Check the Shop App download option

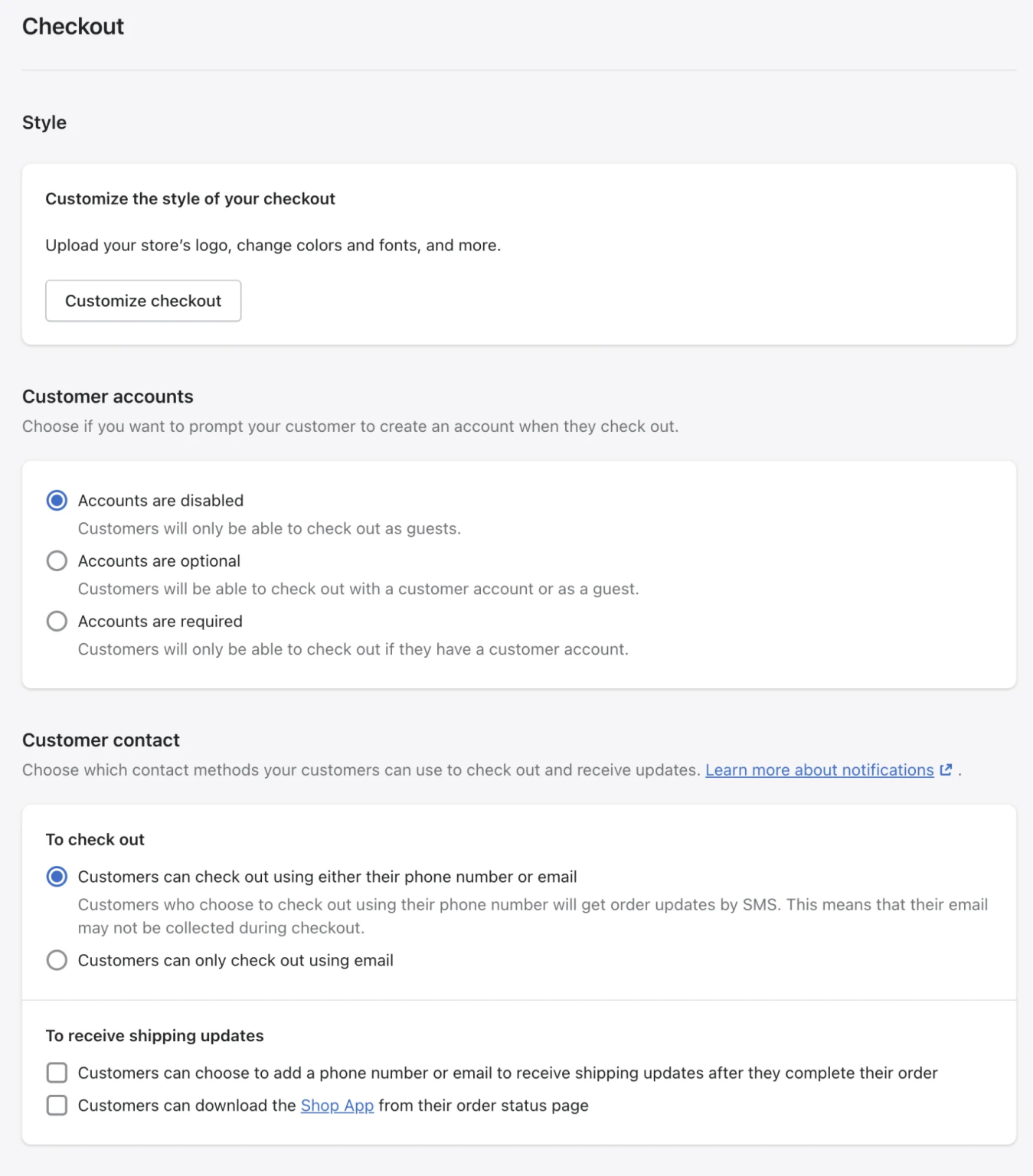57,1105
